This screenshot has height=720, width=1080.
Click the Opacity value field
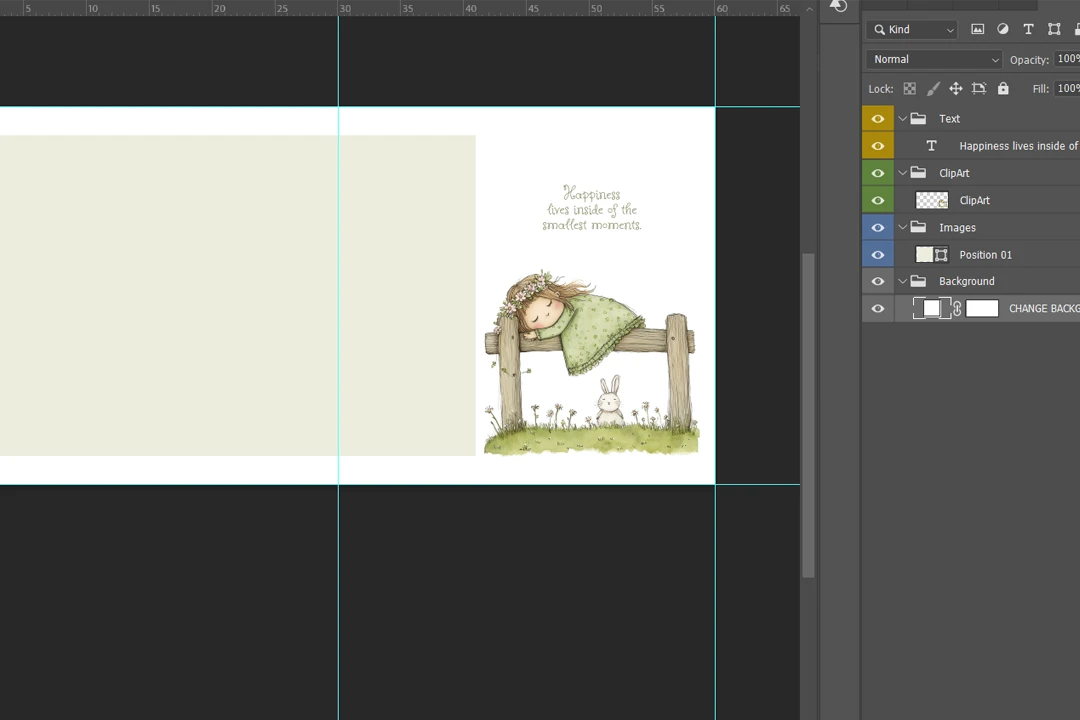pyautogui.click(x=1068, y=59)
